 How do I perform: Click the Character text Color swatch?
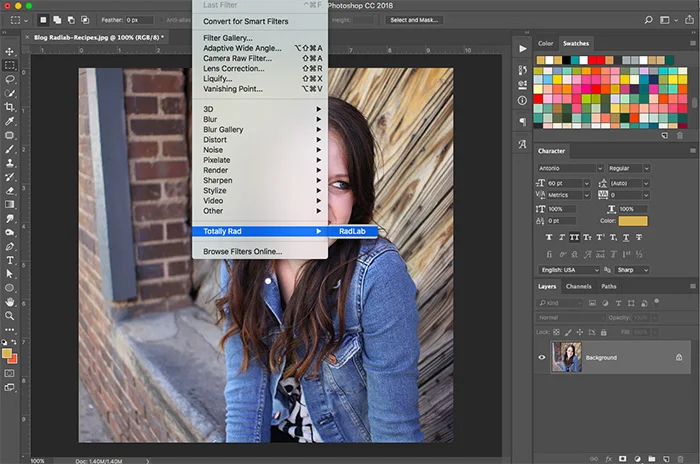click(633, 221)
